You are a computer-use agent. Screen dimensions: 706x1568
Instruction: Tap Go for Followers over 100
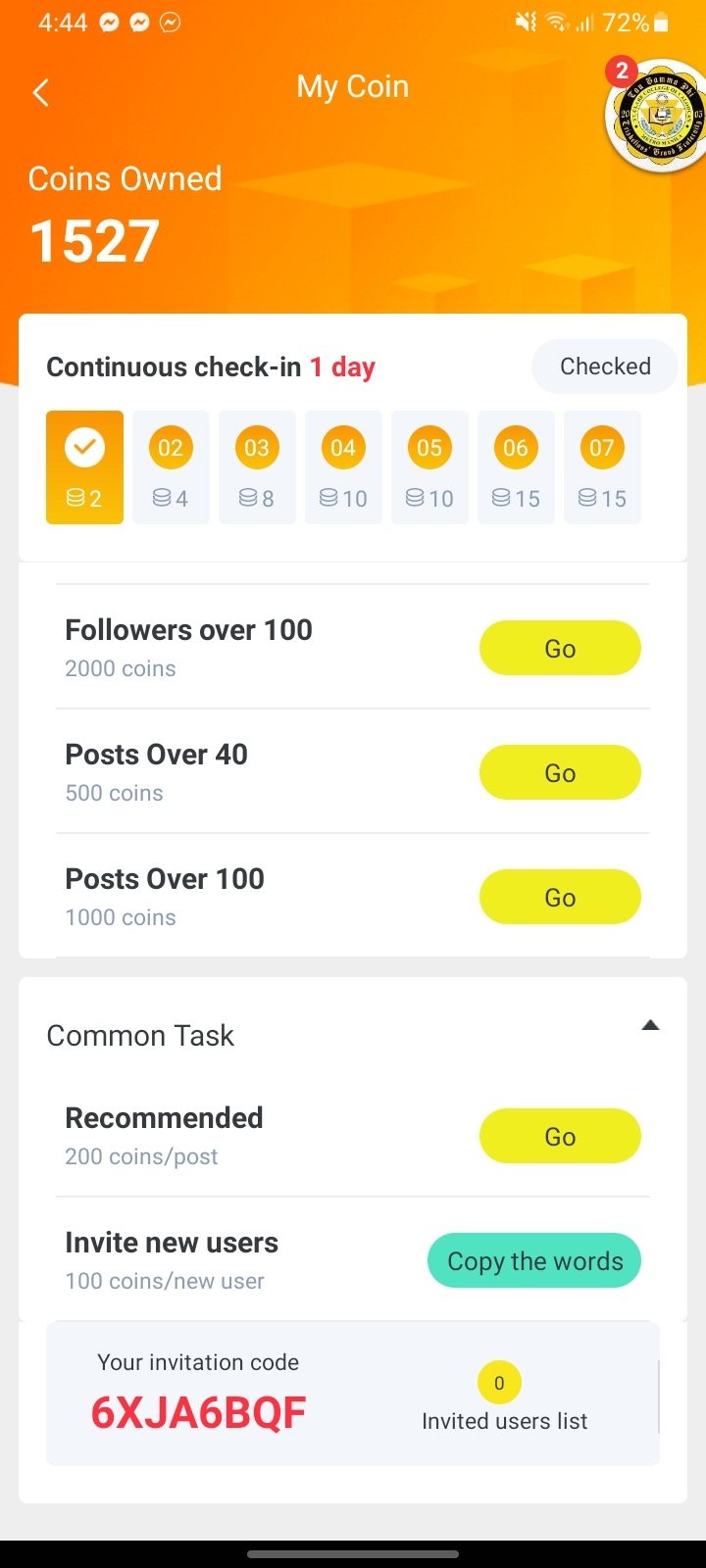560,648
